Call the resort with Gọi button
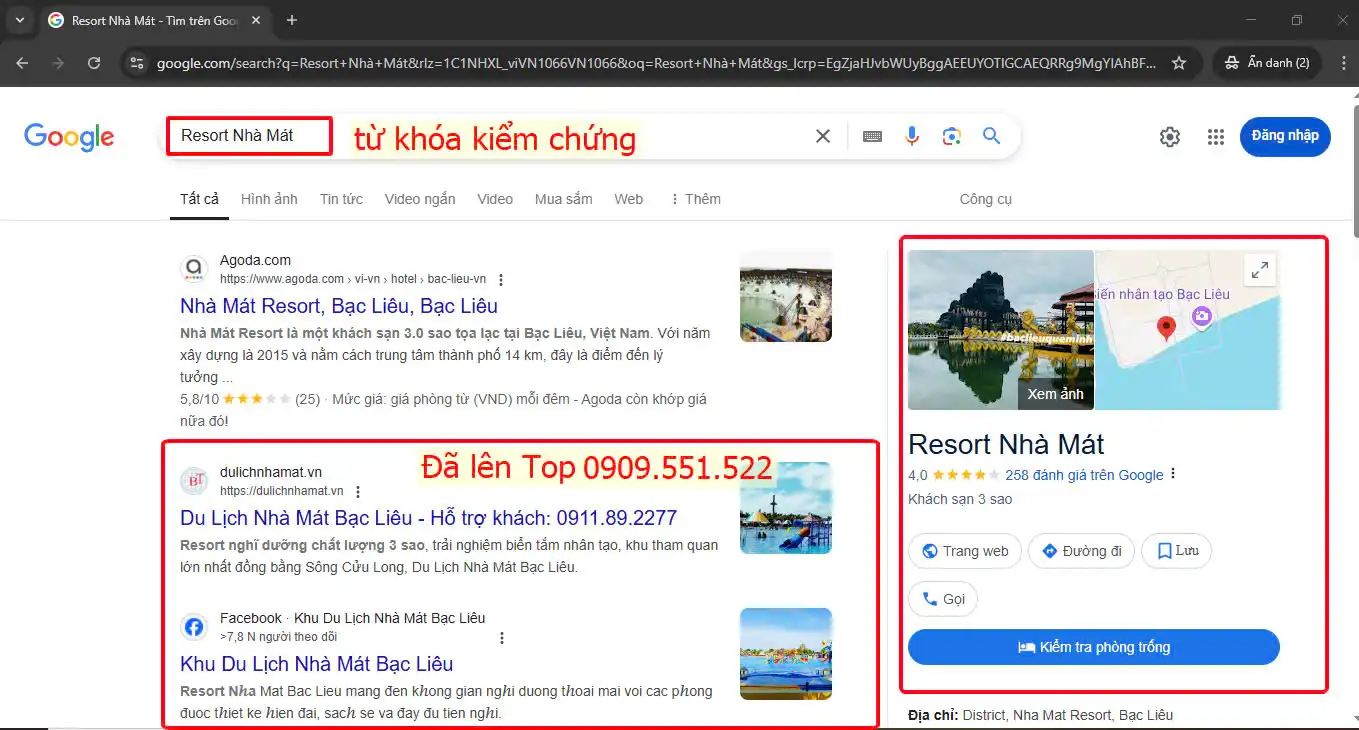This screenshot has width=1359, height=730. point(943,599)
